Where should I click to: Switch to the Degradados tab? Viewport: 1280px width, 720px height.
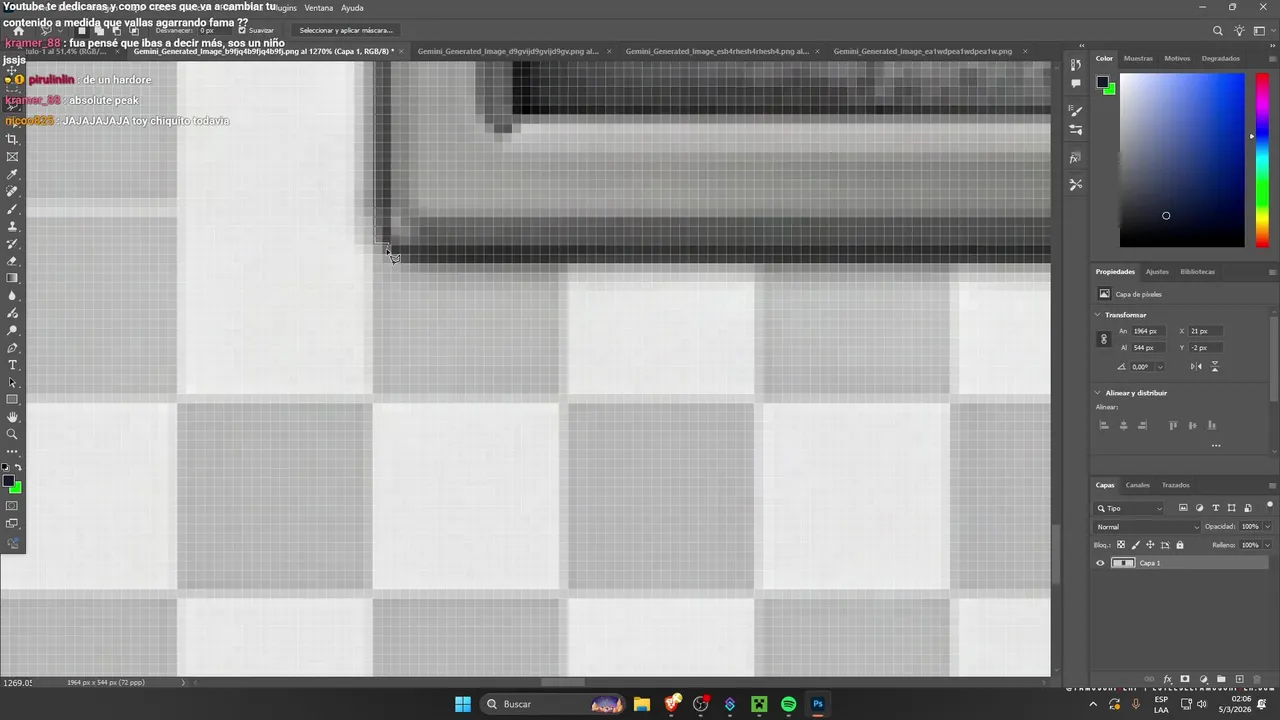(1220, 58)
